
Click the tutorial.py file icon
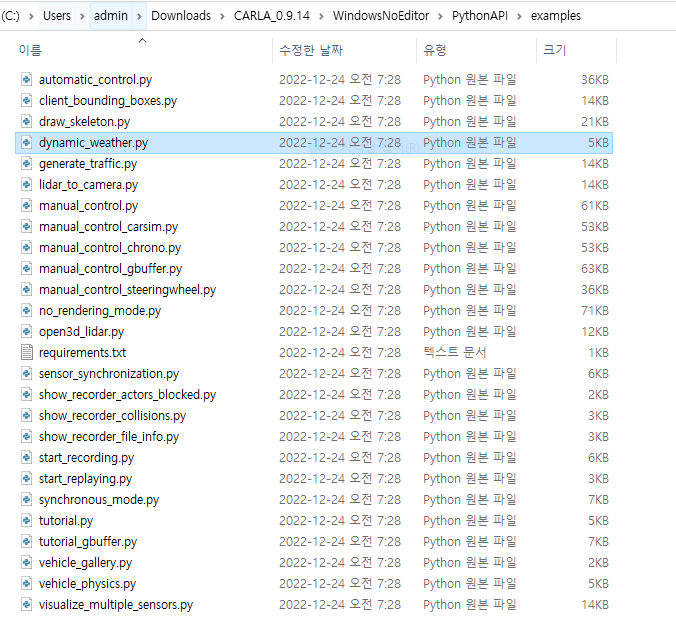coord(27,520)
